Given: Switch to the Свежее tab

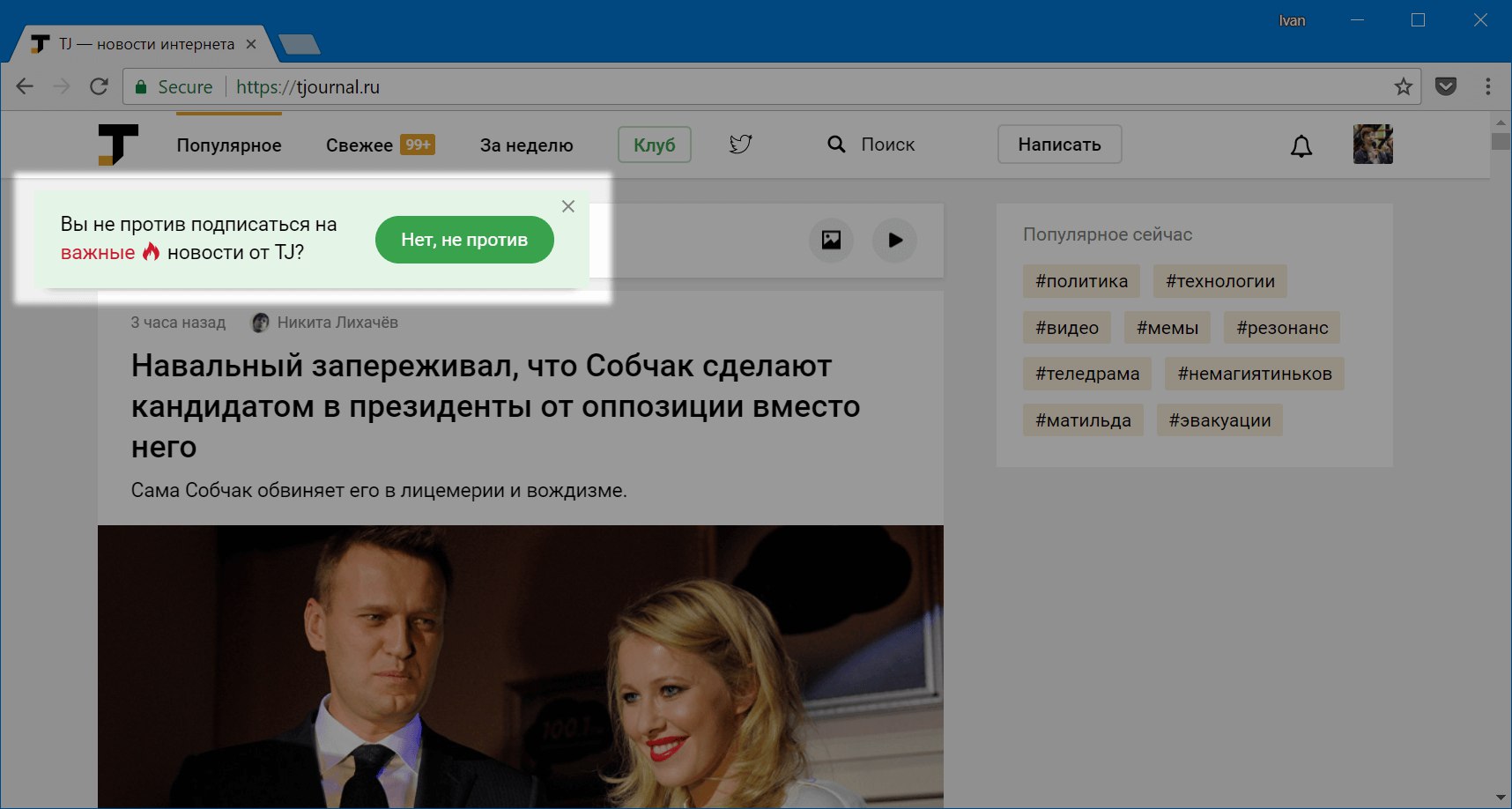Looking at the screenshot, I should (x=359, y=145).
